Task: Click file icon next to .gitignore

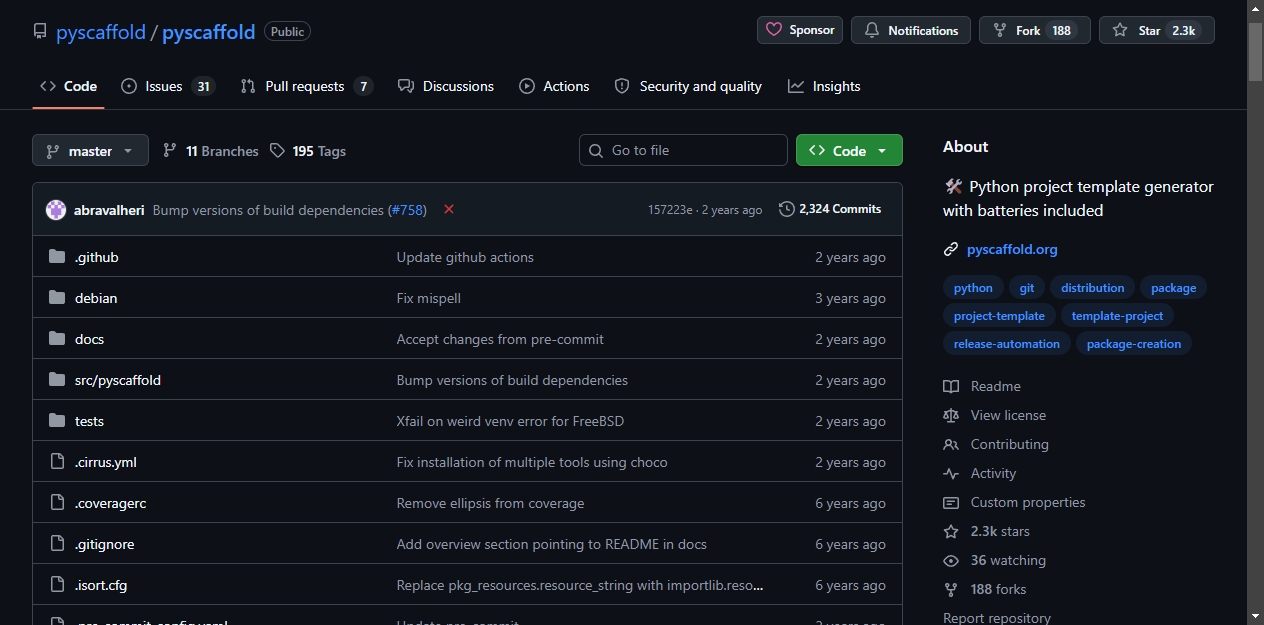Action: coord(57,544)
